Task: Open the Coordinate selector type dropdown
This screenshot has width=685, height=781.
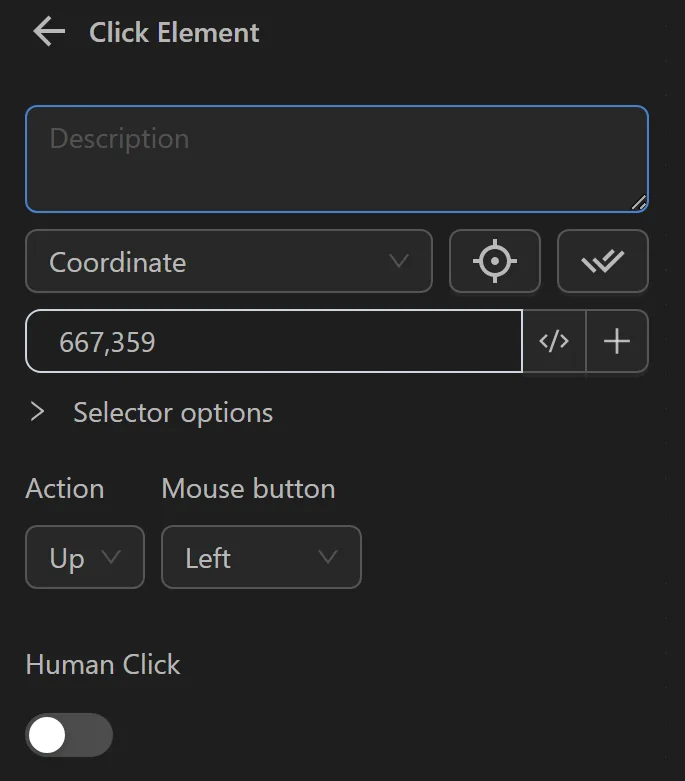Action: [228, 262]
